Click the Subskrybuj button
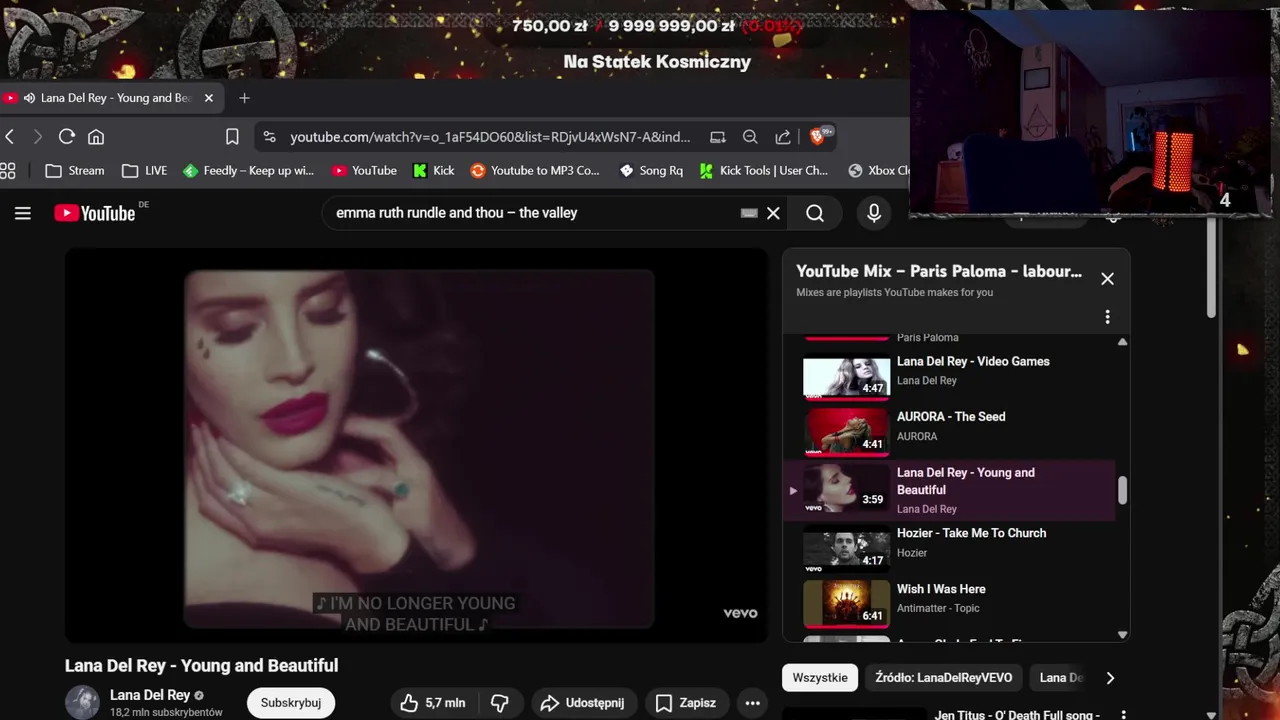Screen dimensions: 1280x720 tap(291, 703)
